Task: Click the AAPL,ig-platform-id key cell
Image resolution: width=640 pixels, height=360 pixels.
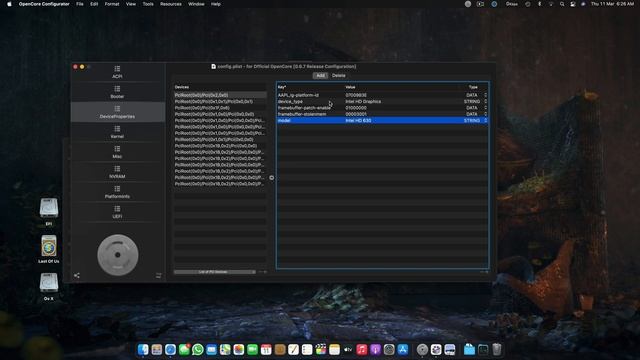Action: click(298, 95)
